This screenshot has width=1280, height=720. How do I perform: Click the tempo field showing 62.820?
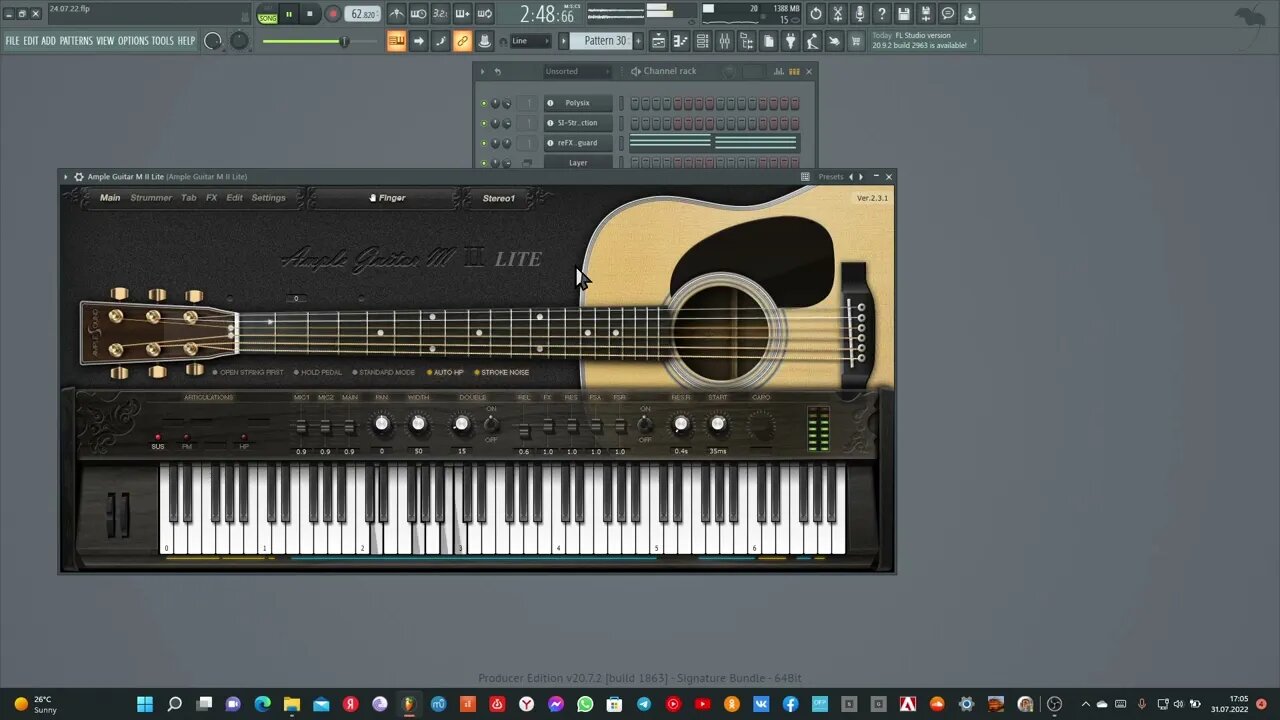point(363,14)
